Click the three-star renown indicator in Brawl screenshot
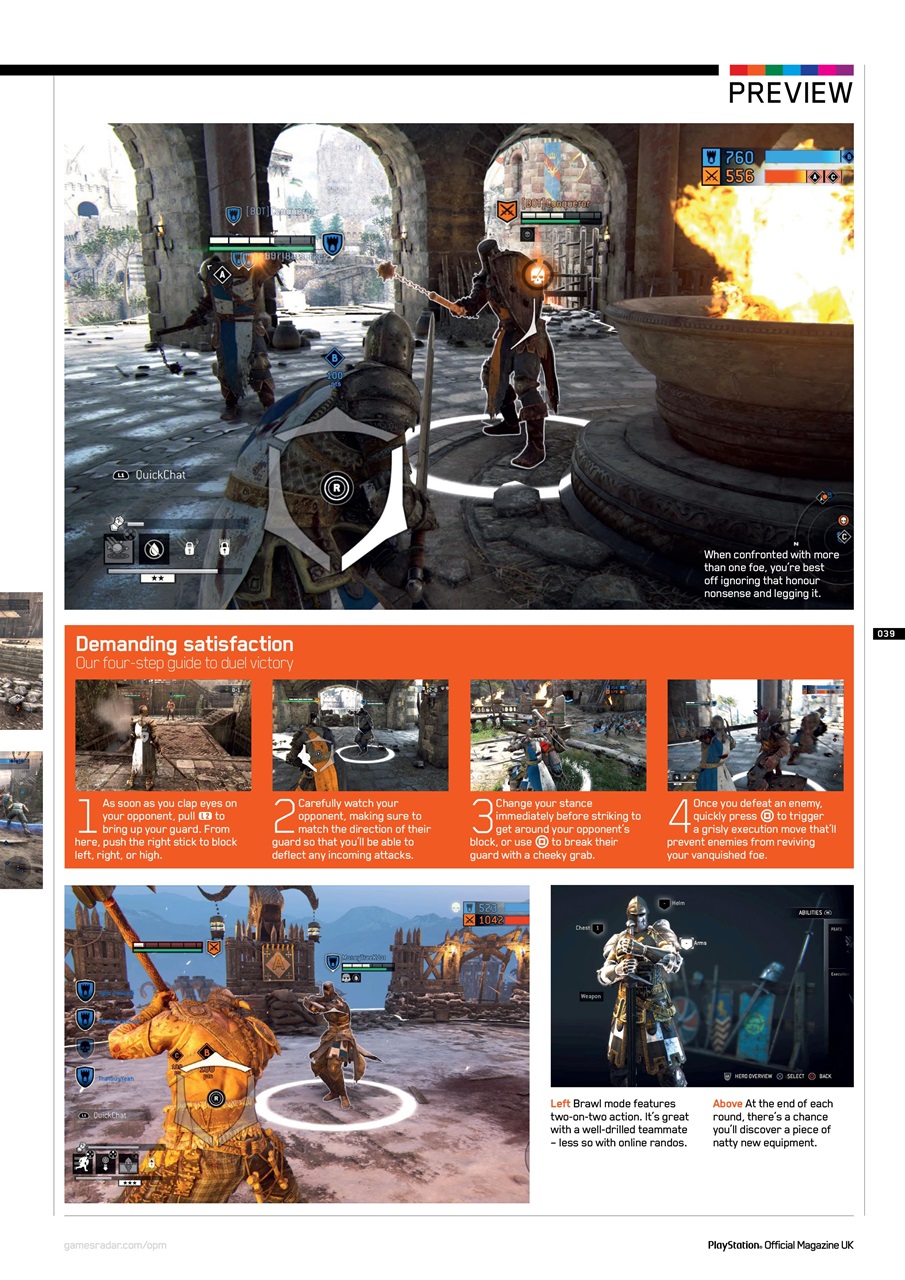 (x=128, y=1182)
